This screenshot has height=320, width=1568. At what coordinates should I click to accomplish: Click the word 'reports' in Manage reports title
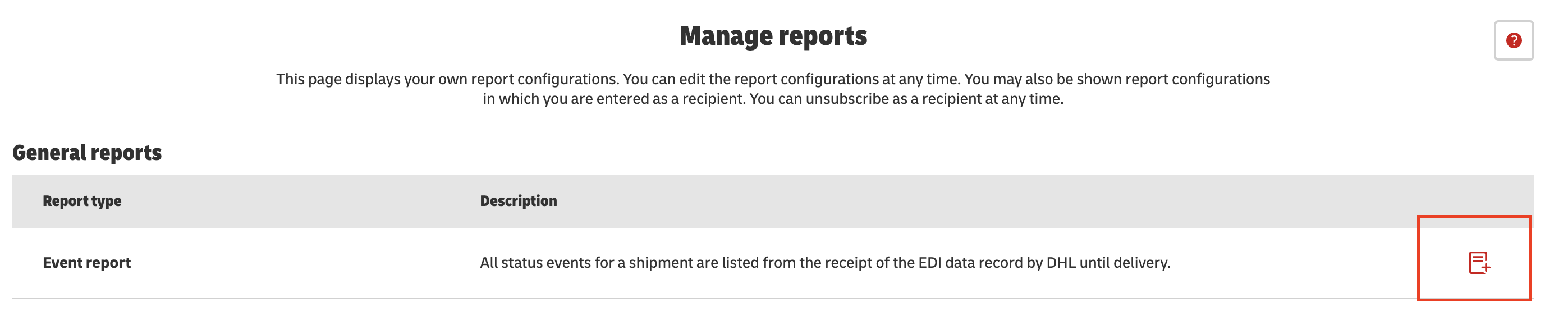[823, 37]
